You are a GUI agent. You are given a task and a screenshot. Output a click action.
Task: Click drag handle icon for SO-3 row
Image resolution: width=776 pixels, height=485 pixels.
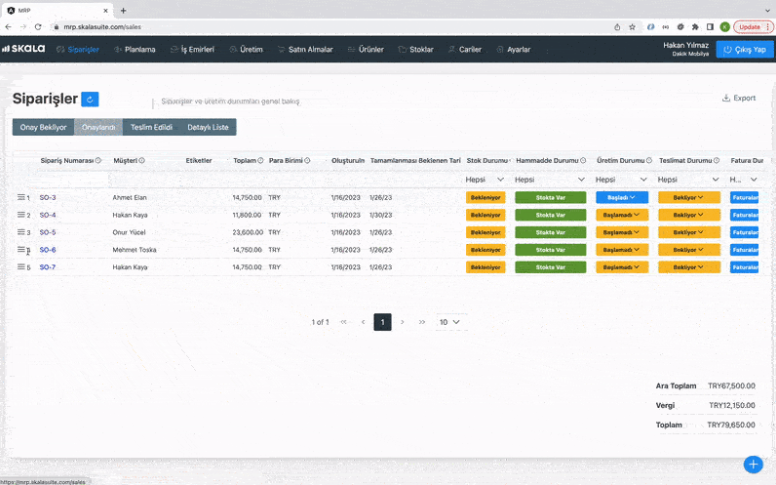tap(21, 197)
